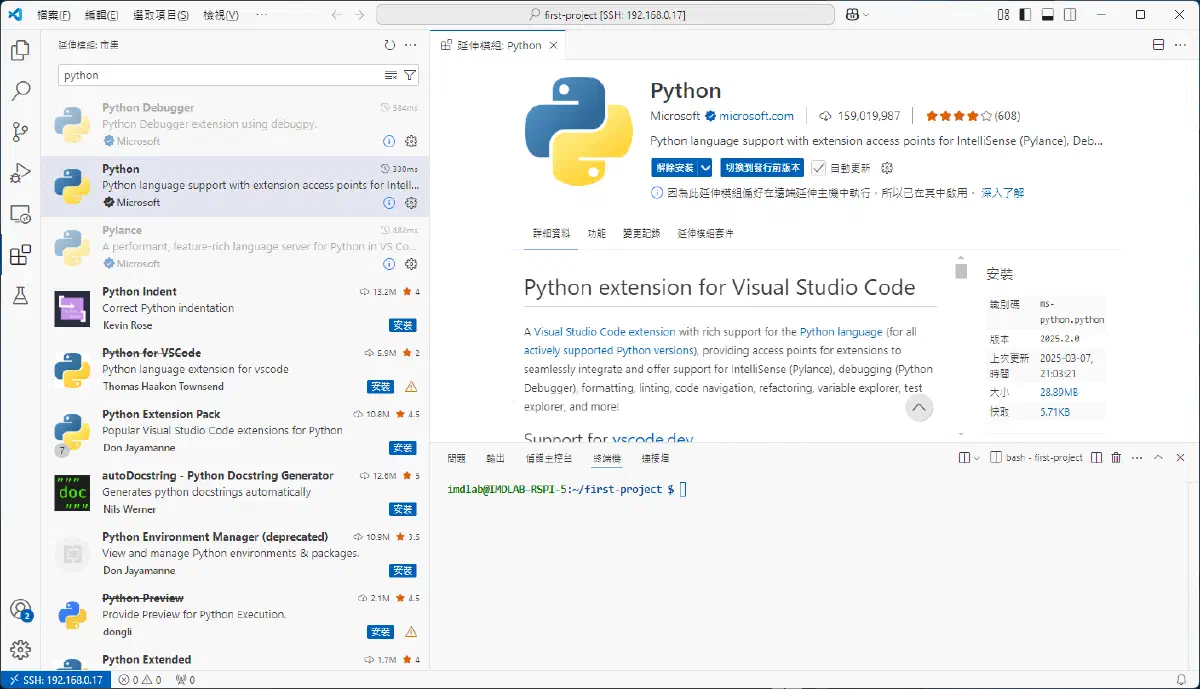Viewport: 1200px width, 689px height.
Task: Click the scroll-to-top round button
Action: coord(919,408)
